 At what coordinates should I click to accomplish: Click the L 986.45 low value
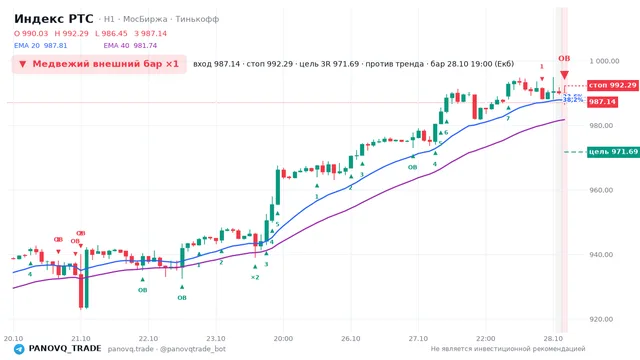coord(111,33)
